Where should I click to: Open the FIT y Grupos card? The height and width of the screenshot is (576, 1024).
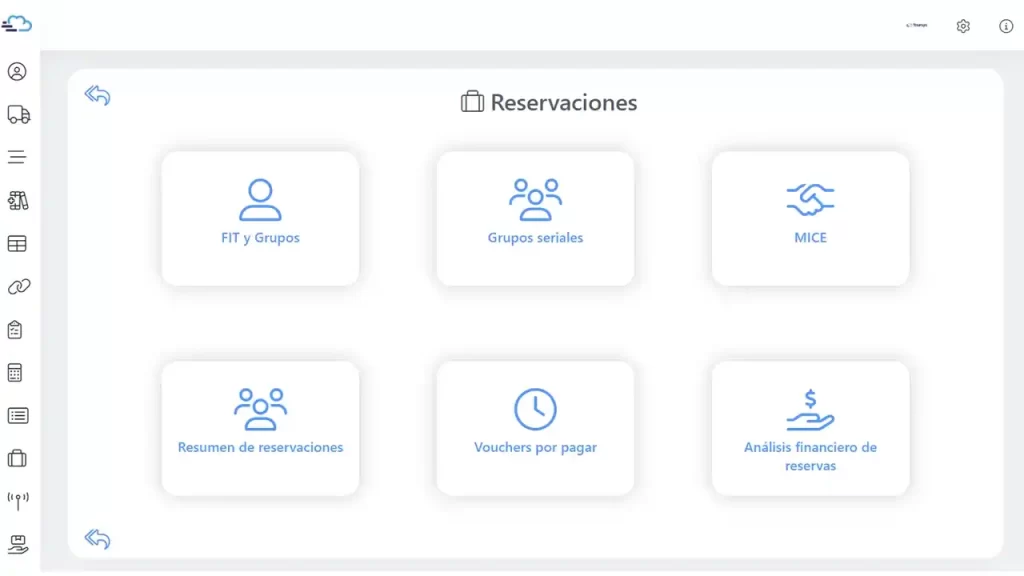[x=260, y=218]
